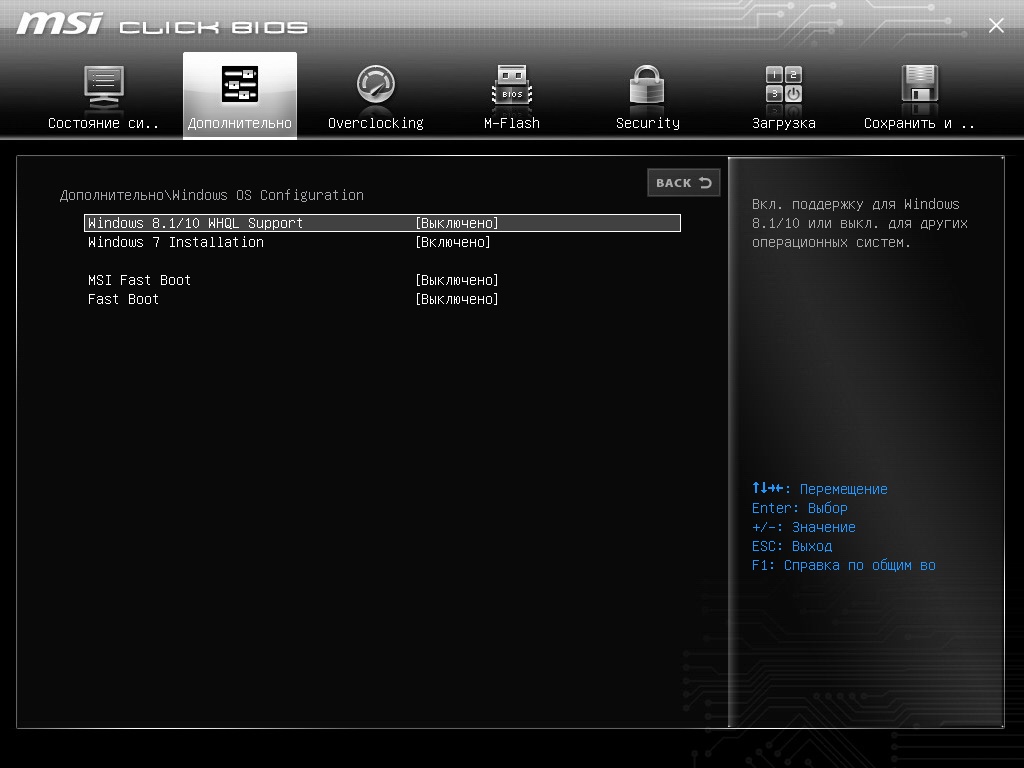The height and width of the screenshot is (768, 1024).
Task: Open the M-Flash BIOS chip icon
Action: [x=512, y=84]
